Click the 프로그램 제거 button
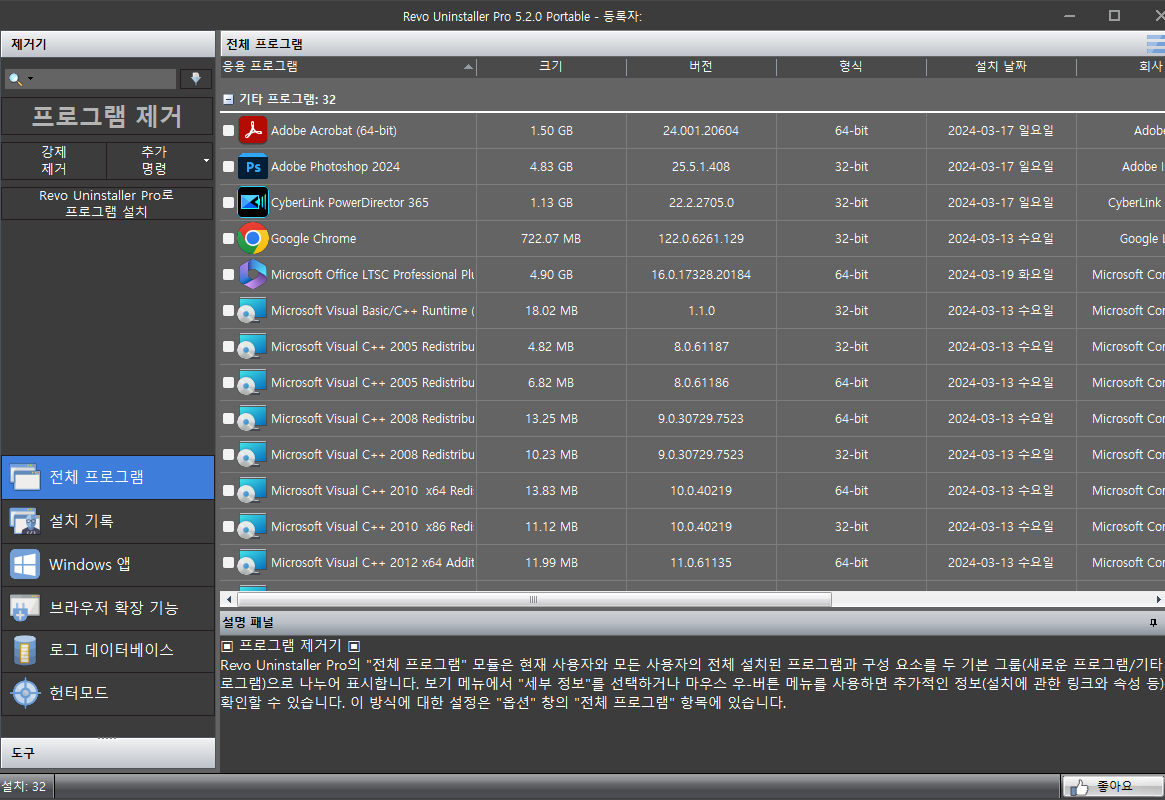1165x800 pixels. [x=107, y=117]
